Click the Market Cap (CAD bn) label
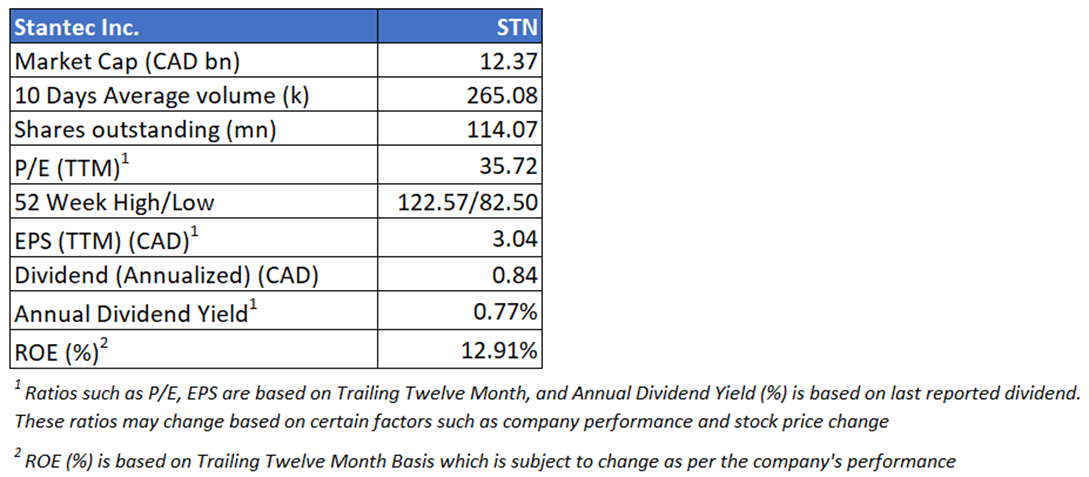Viewport: 1089px width, 477px height. tap(127, 61)
